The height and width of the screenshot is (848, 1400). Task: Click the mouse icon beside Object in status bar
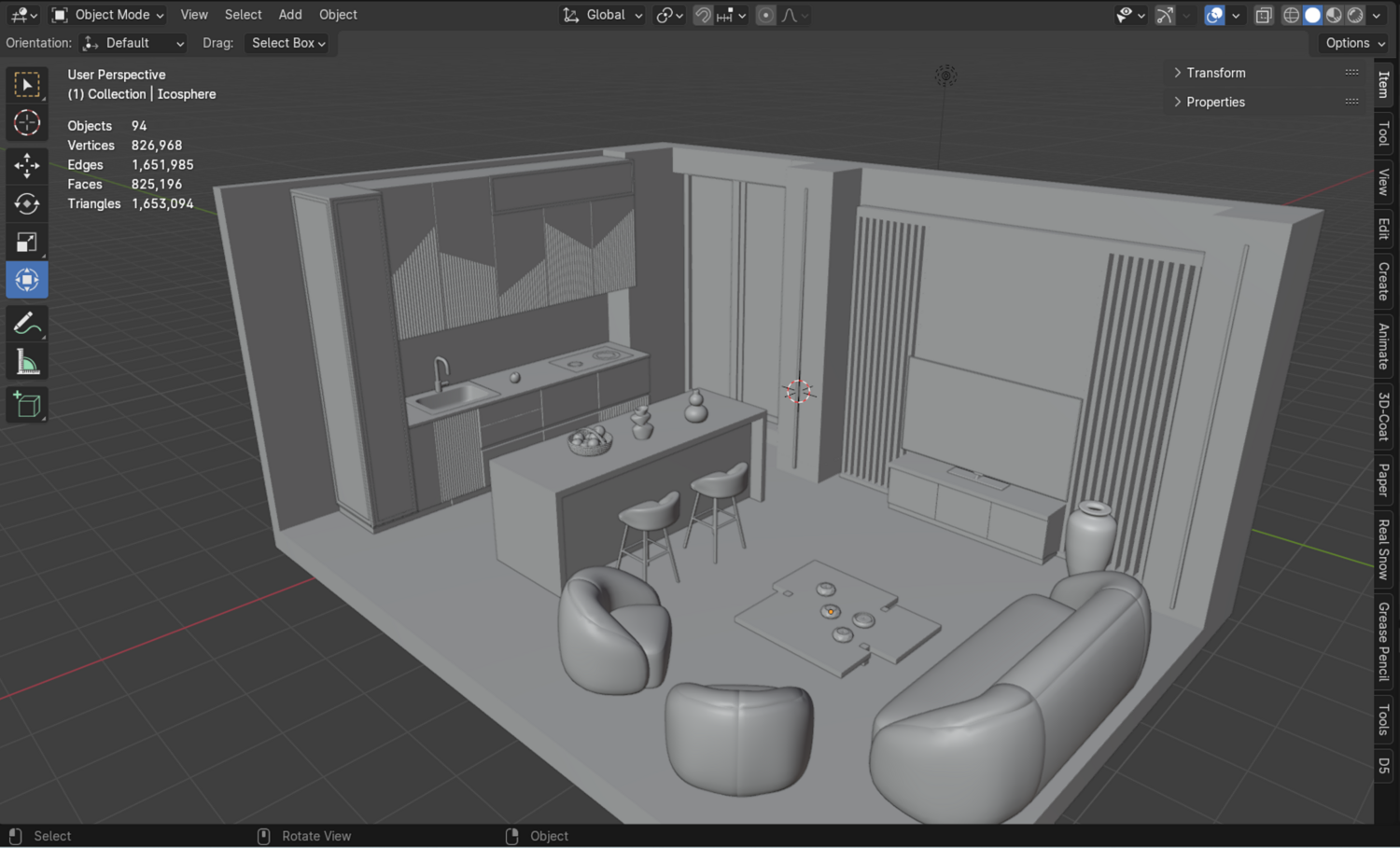click(511, 836)
